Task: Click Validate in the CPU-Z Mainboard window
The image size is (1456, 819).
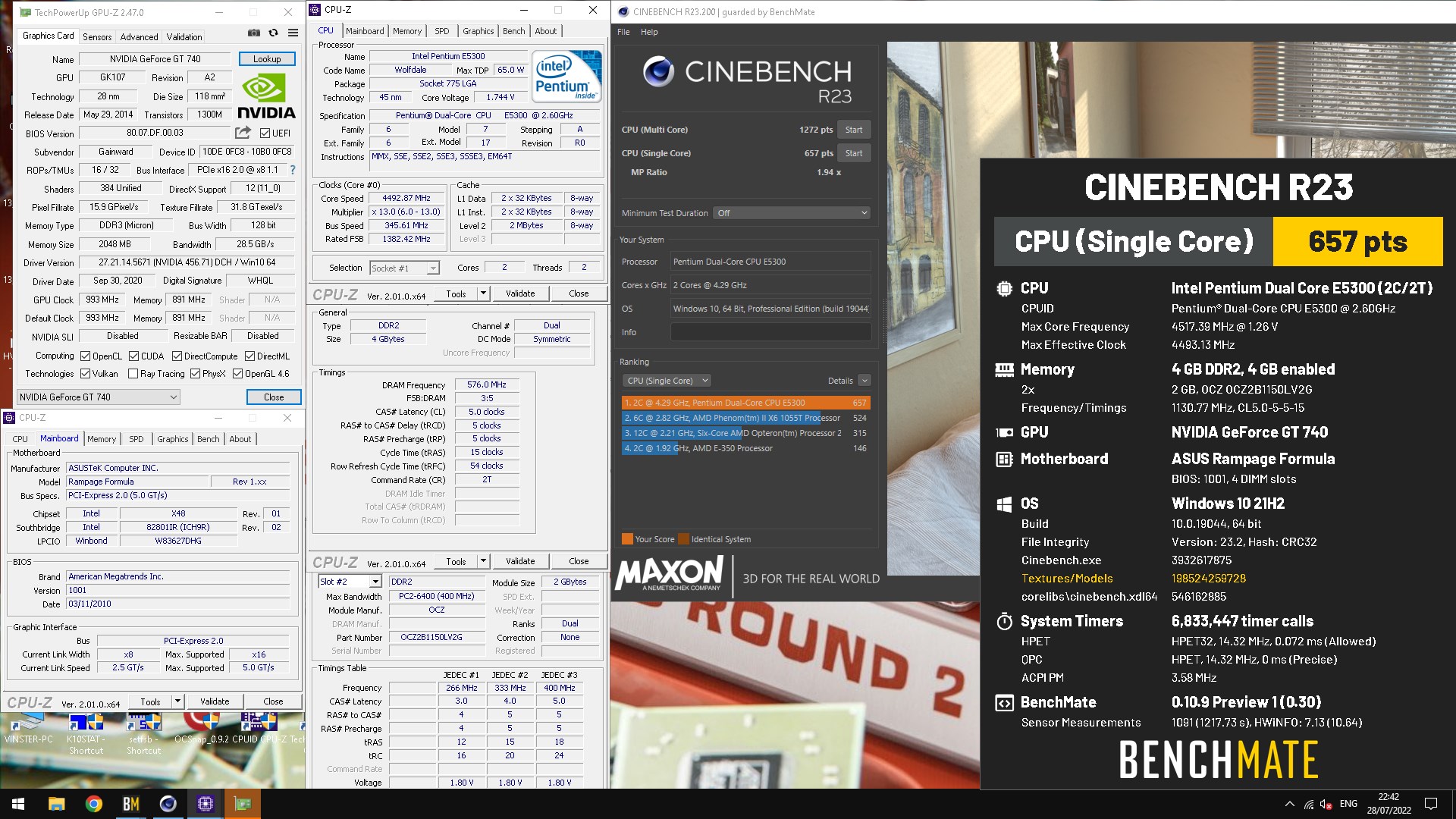Action: (215, 701)
